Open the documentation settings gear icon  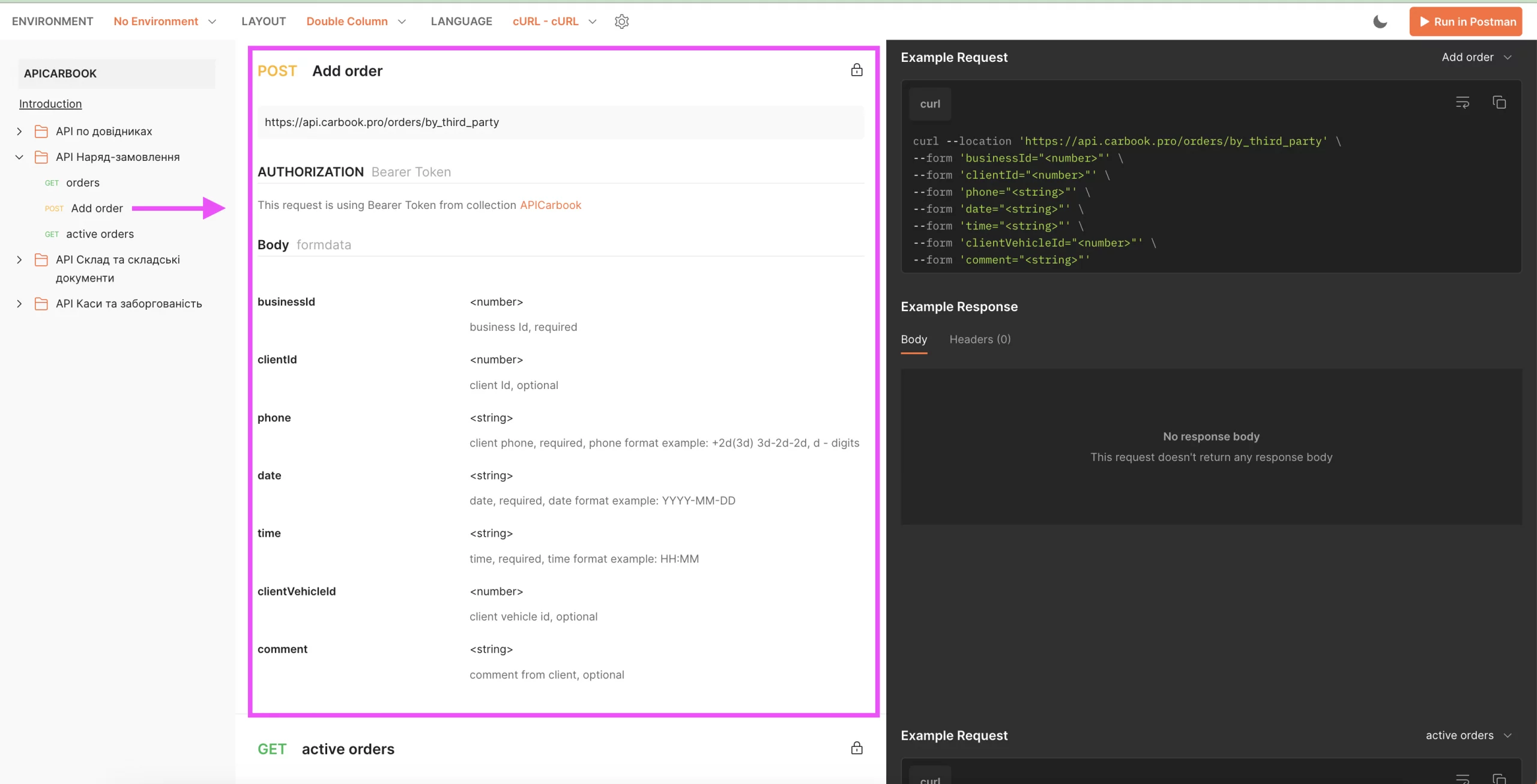tap(621, 22)
